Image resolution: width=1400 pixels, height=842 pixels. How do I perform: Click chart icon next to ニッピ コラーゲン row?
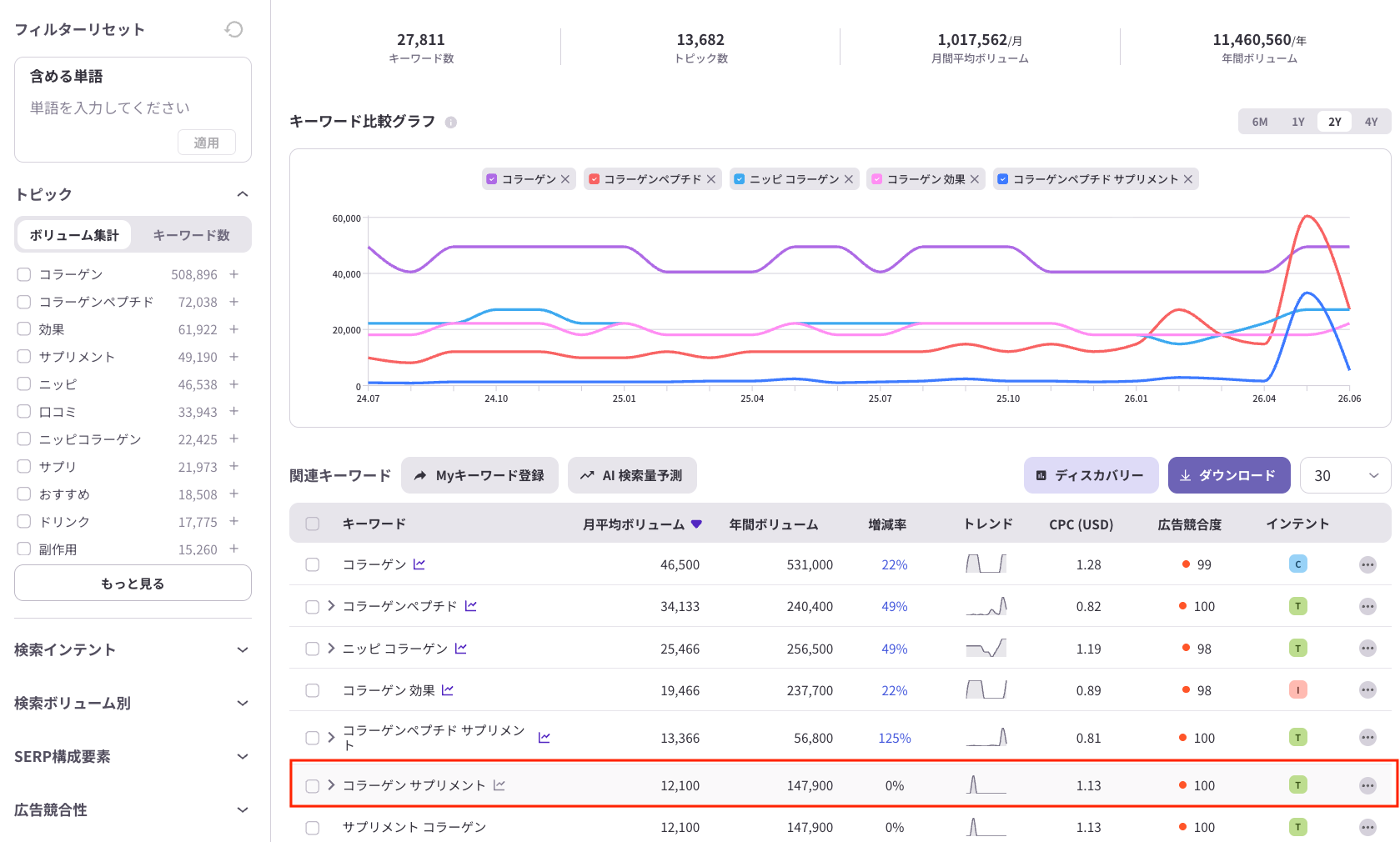coord(461,649)
